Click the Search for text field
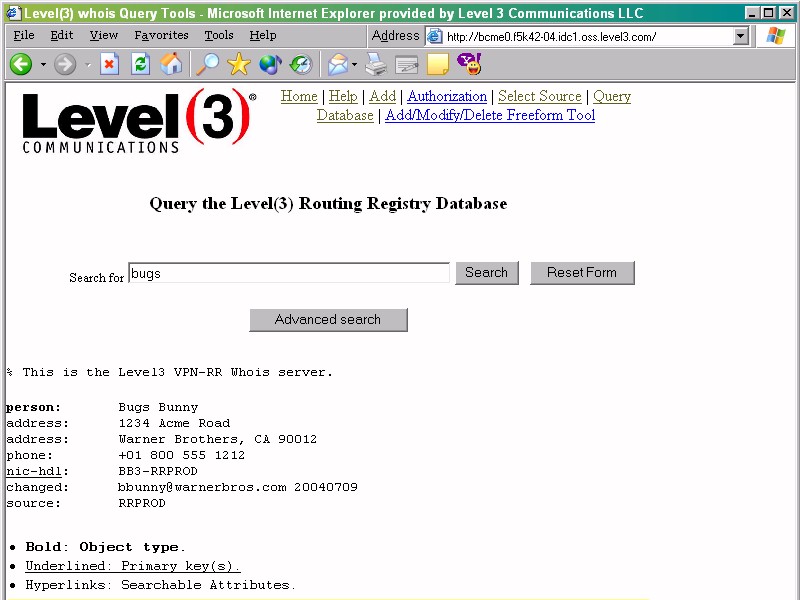 pos(289,273)
